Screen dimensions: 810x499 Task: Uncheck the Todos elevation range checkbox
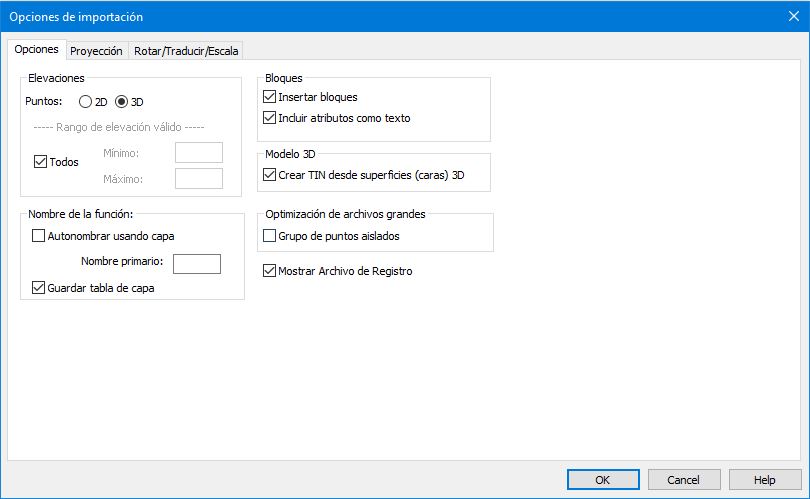(41, 161)
